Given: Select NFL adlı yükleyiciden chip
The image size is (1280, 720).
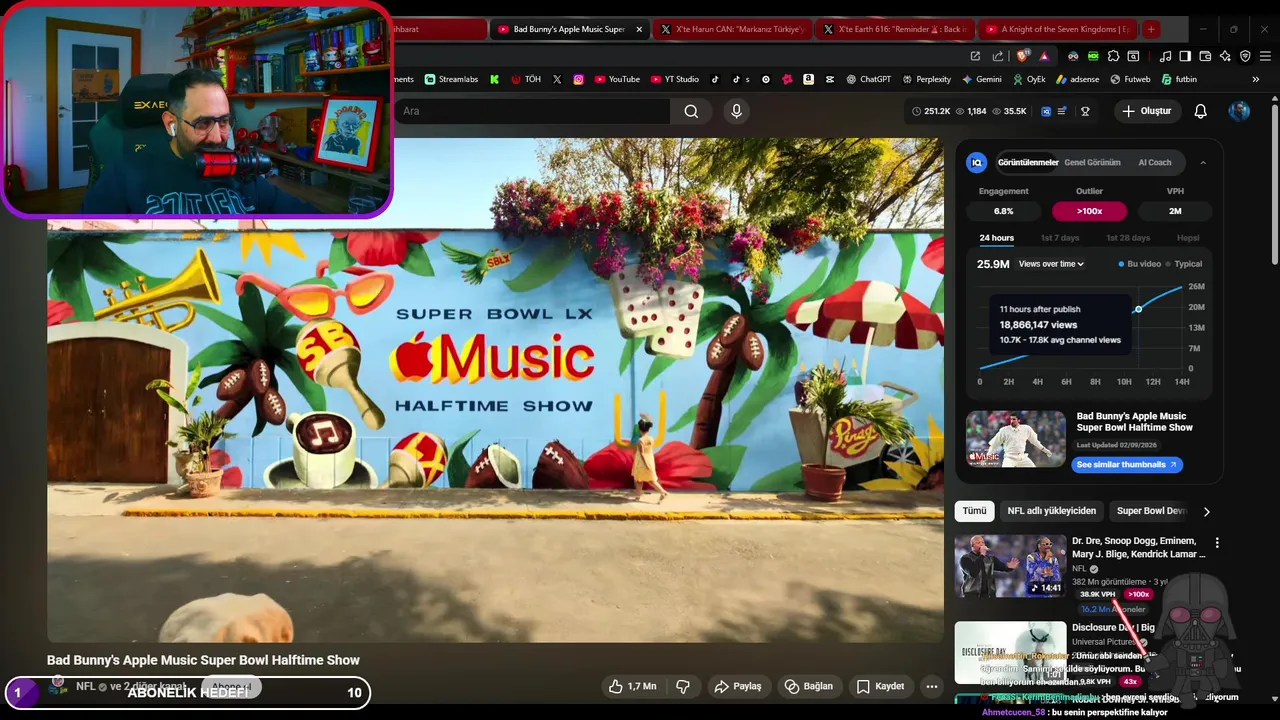Looking at the screenshot, I should point(1051,511).
